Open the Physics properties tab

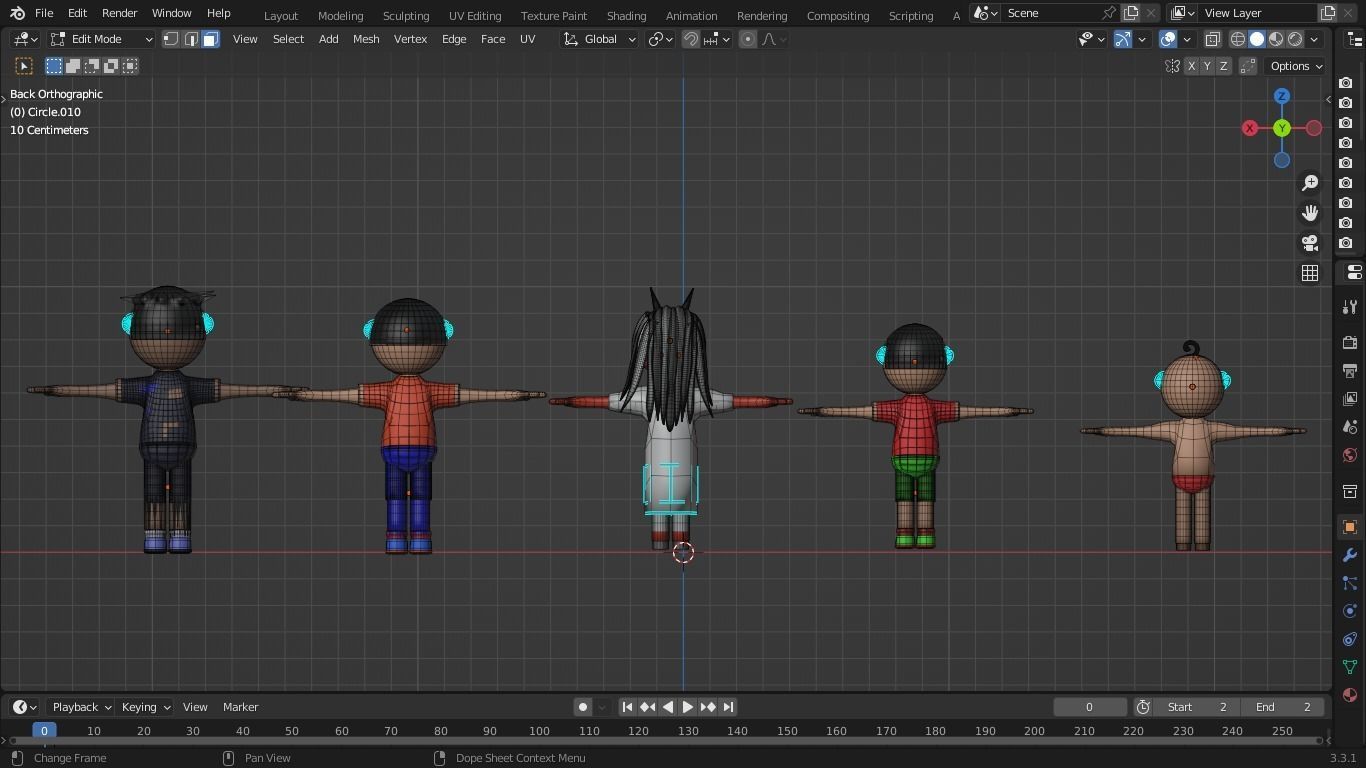[1350, 611]
